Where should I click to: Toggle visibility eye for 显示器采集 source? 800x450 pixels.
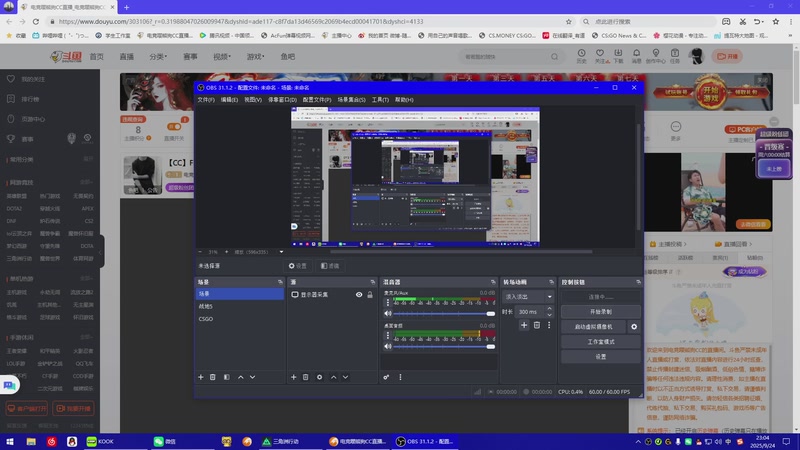(x=359, y=294)
